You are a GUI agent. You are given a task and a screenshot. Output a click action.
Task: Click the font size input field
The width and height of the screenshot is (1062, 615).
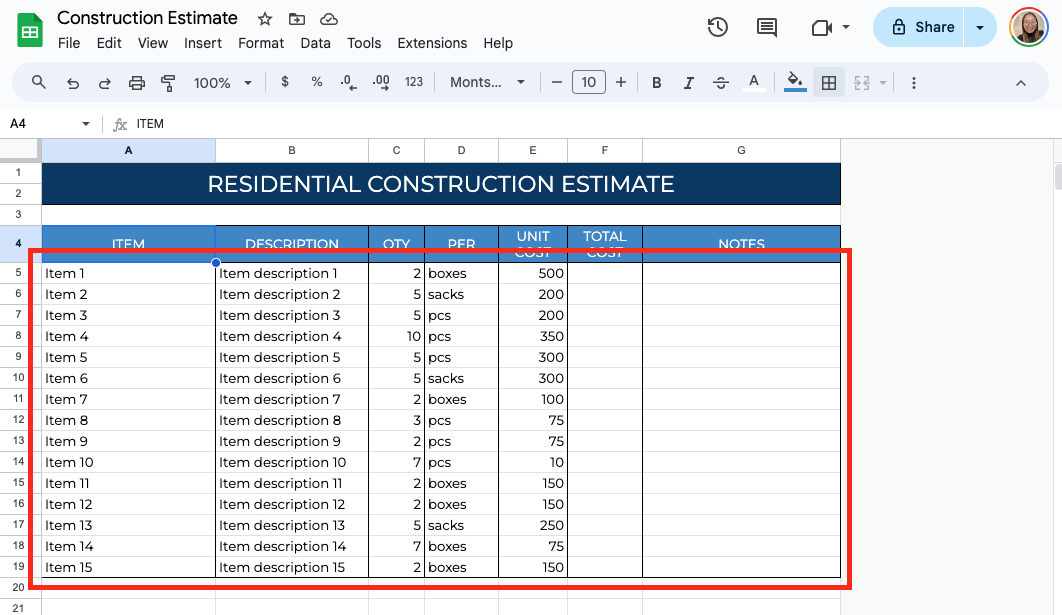(x=588, y=83)
